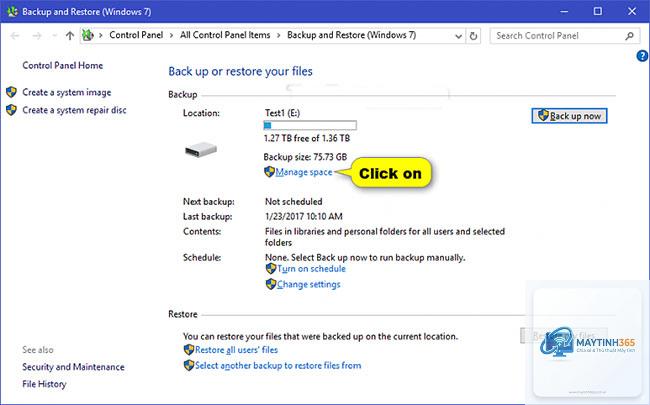Select another backup to restore files from
The width and height of the screenshot is (650, 405).
278,366
